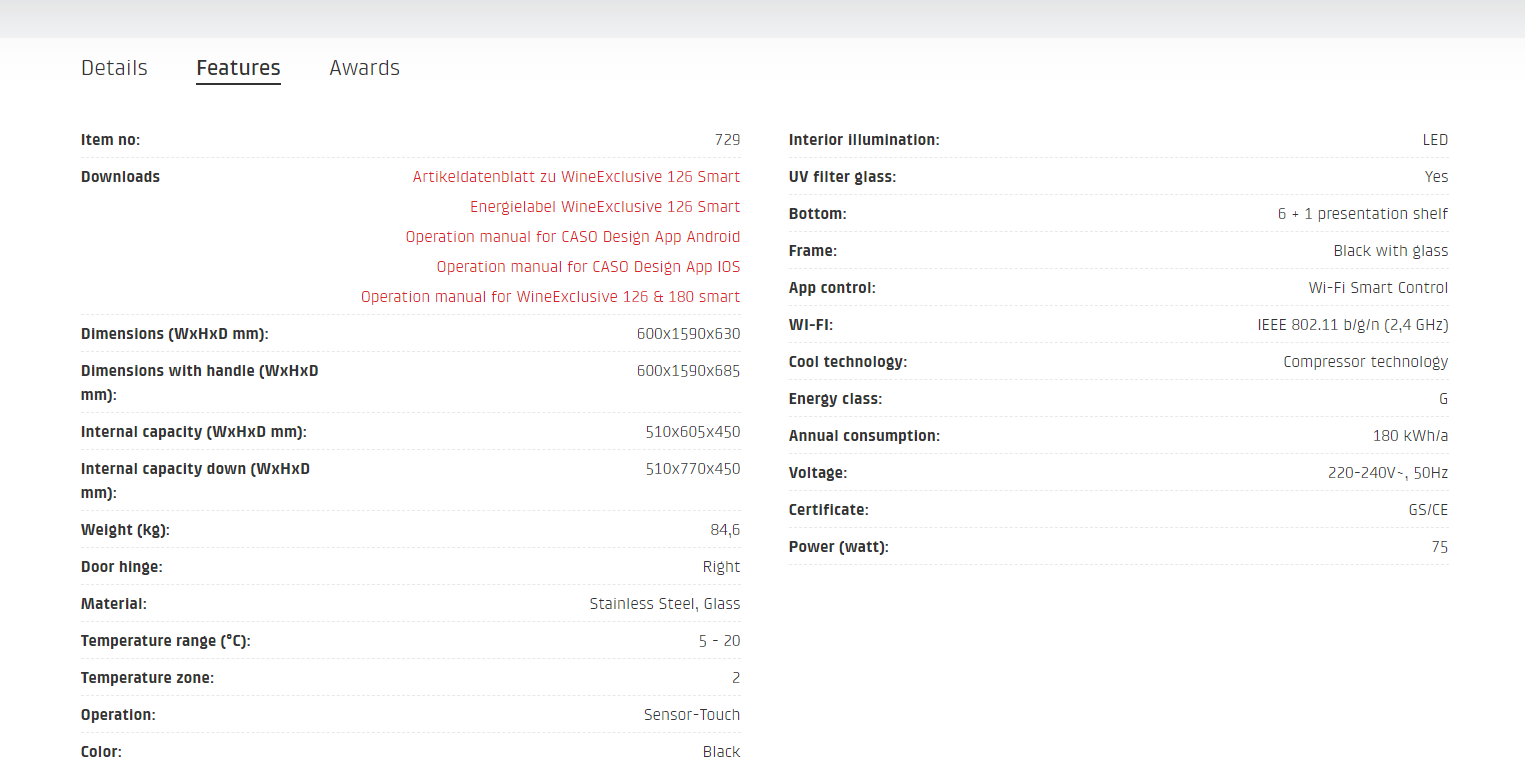The width and height of the screenshot is (1525, 763).
Task: Click the Power (watt): label
Action: click(x=839, y=547)
